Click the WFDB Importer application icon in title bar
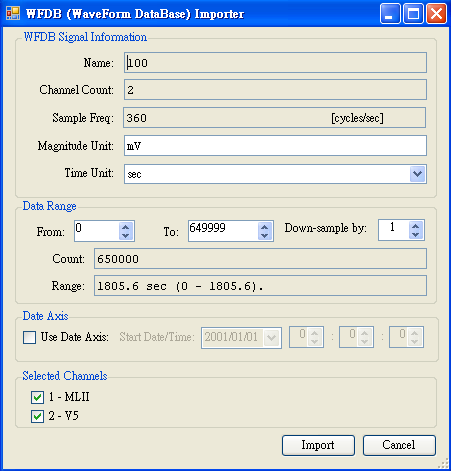The height and width of the screenshot is (471, 451). [x=13, y=13]
